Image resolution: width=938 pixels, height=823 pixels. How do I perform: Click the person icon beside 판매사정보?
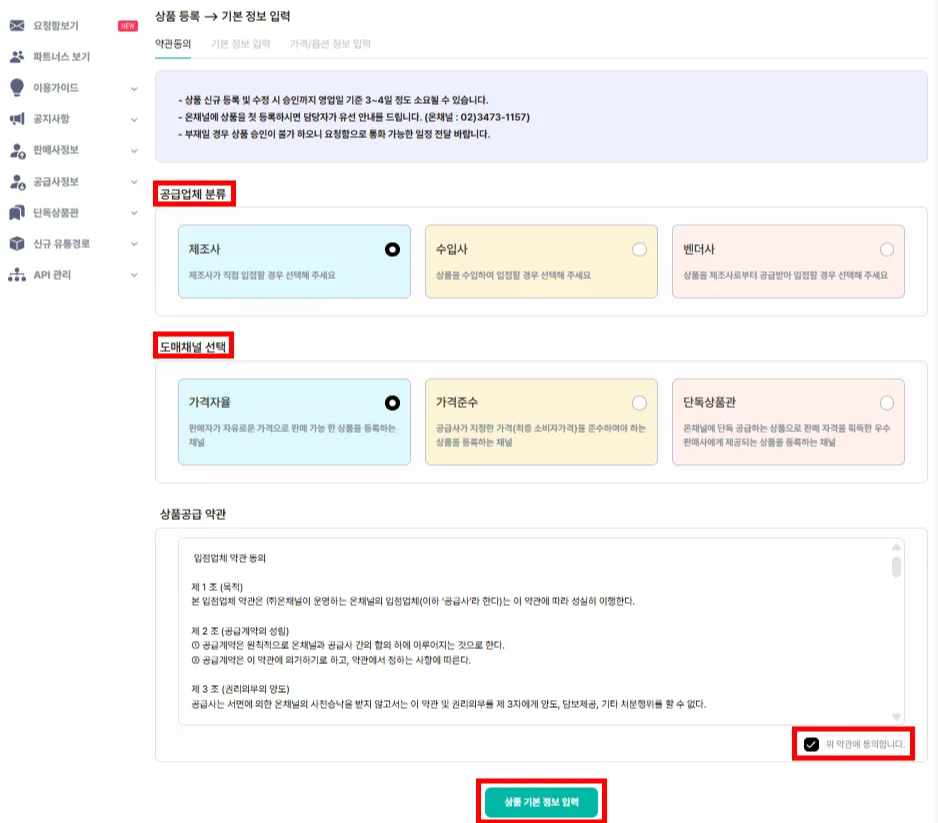tap(17, 150)
